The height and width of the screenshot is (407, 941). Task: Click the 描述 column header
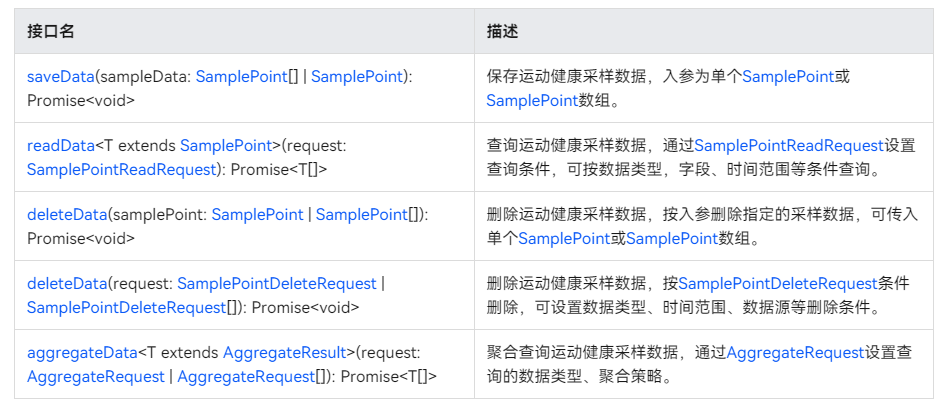click(x=502, y=31)
